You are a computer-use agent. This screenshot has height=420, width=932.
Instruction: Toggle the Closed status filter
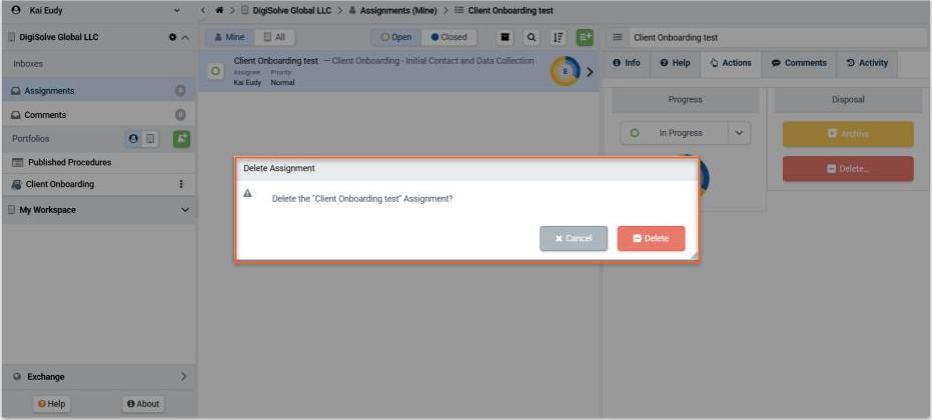pyautogui.click(x=449, y=37)
